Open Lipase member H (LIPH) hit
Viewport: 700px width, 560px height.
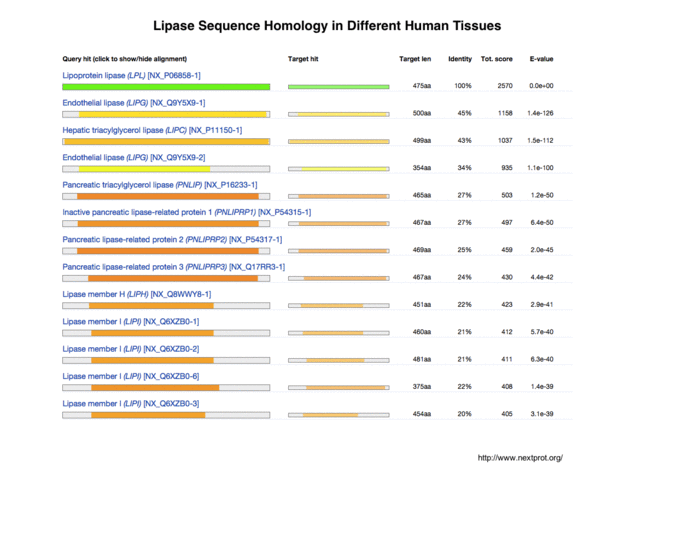point(136,294)
